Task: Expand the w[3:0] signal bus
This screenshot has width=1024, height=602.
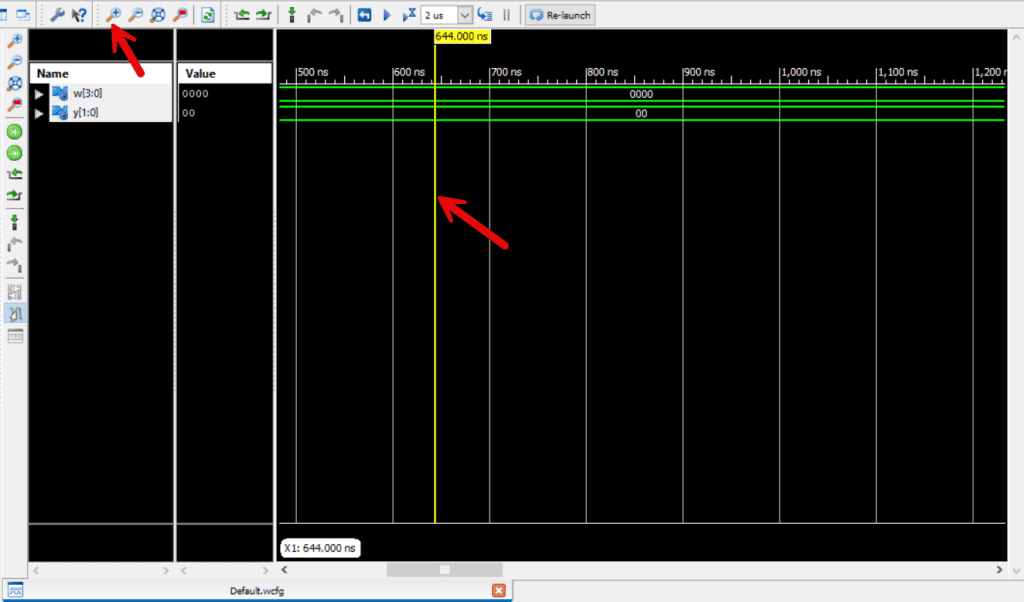Action: click(x=38, y=93)
